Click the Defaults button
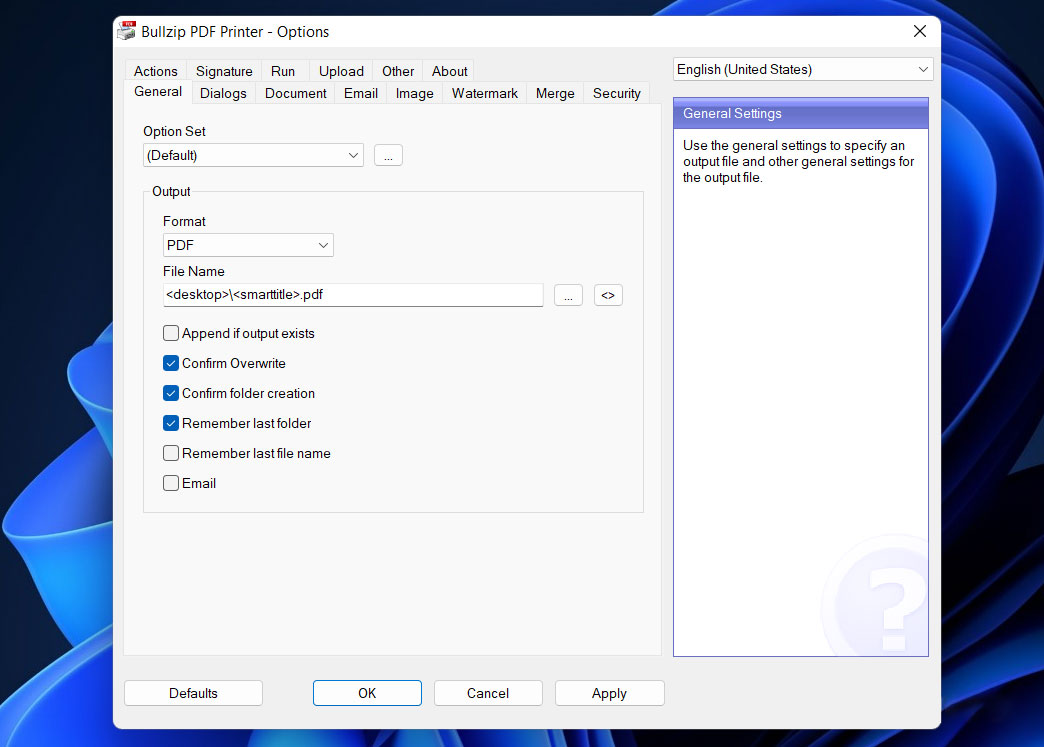This screenshot has height=747, width=1044. coord(193,693)
